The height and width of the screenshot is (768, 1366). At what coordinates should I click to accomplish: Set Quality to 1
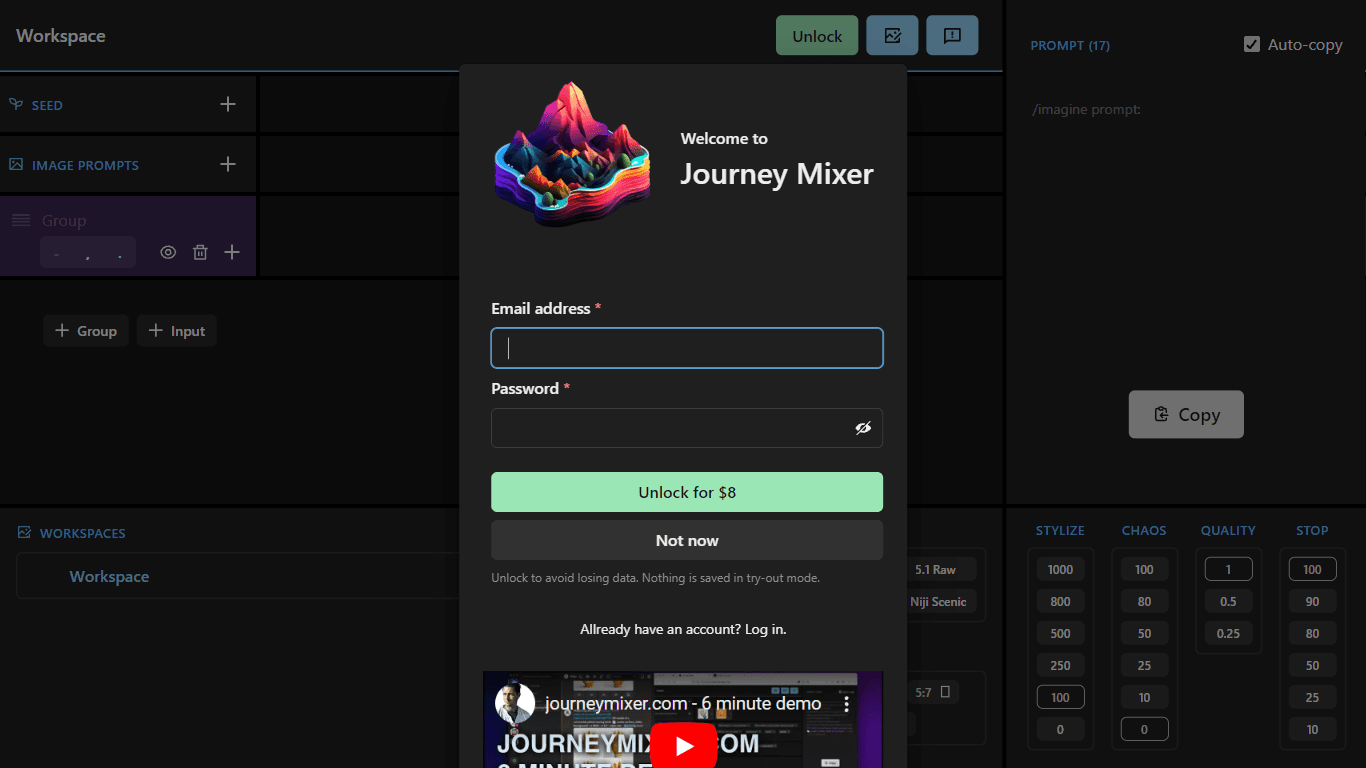tap(1228, 570)
